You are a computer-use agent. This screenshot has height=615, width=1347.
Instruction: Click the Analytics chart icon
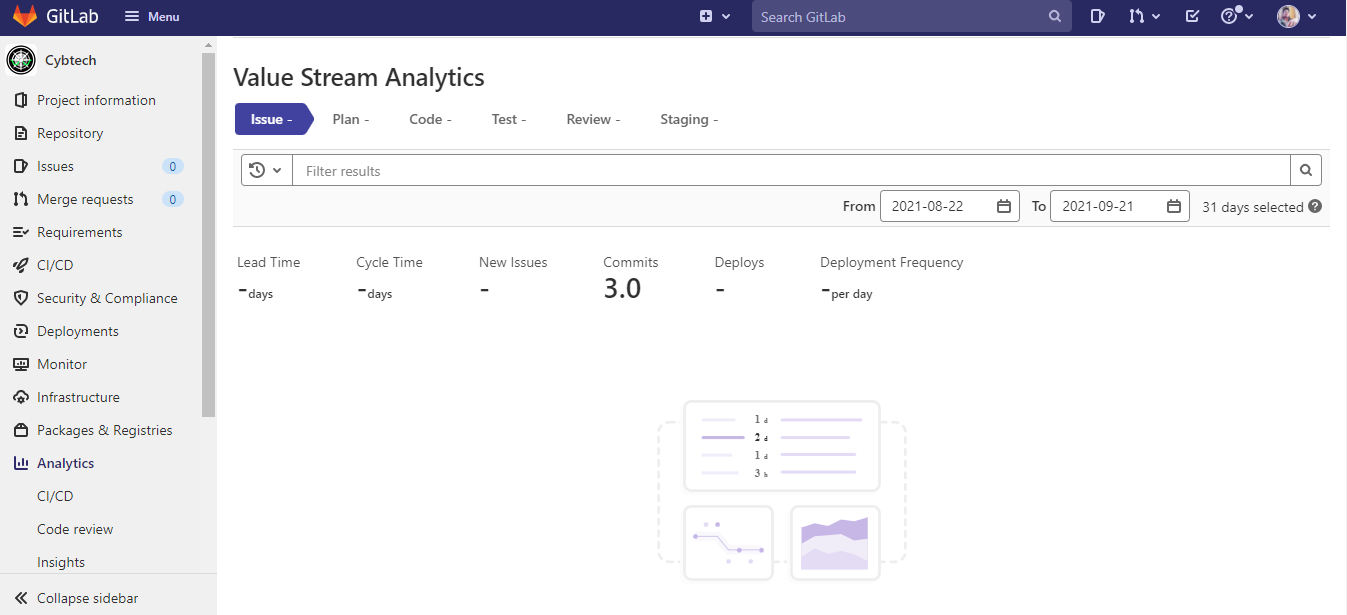click(x=21, y=463)
